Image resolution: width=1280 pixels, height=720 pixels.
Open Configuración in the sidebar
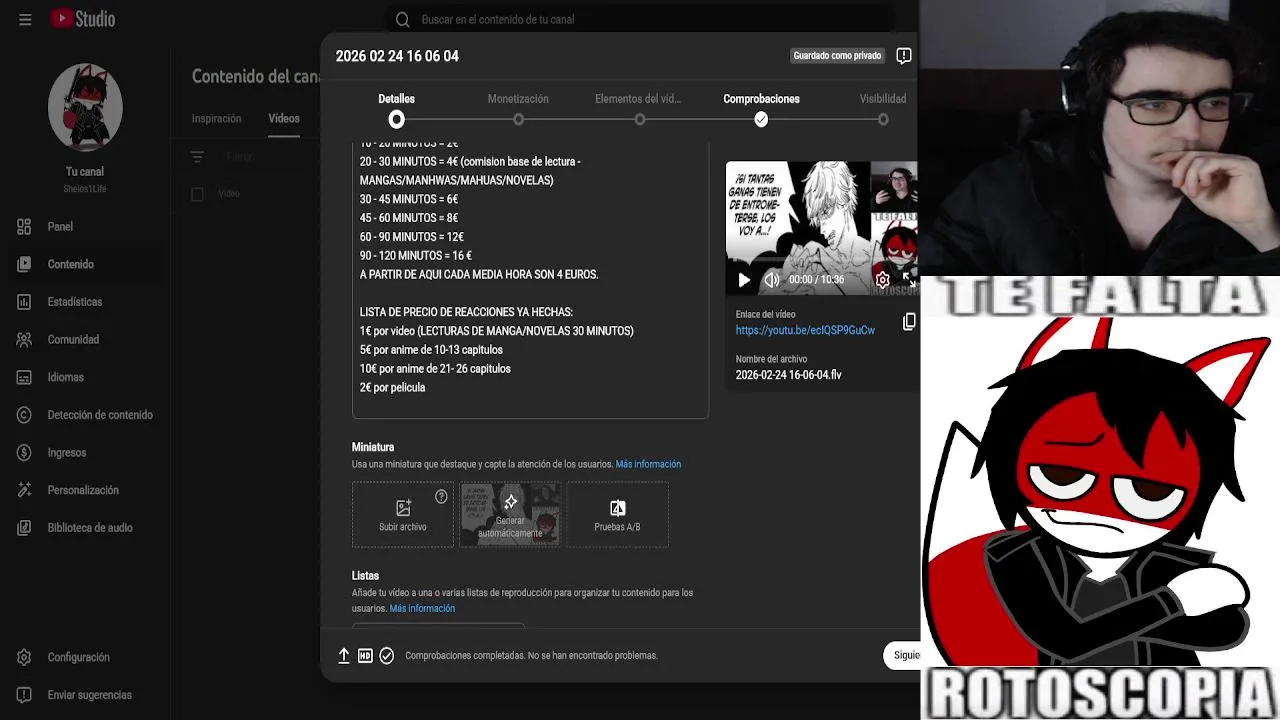[85, 657]
